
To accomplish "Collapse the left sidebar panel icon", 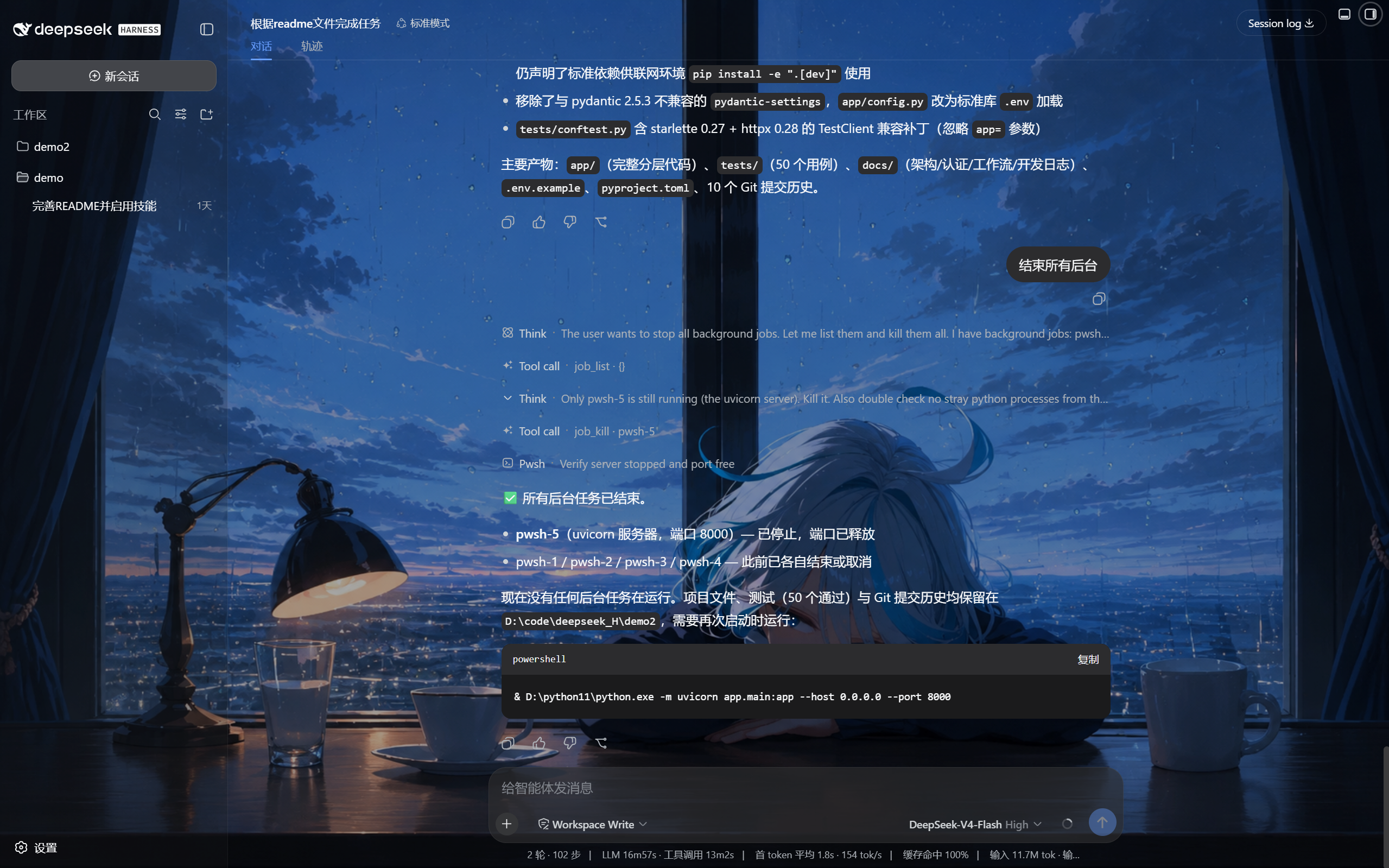I will [207, 29].
